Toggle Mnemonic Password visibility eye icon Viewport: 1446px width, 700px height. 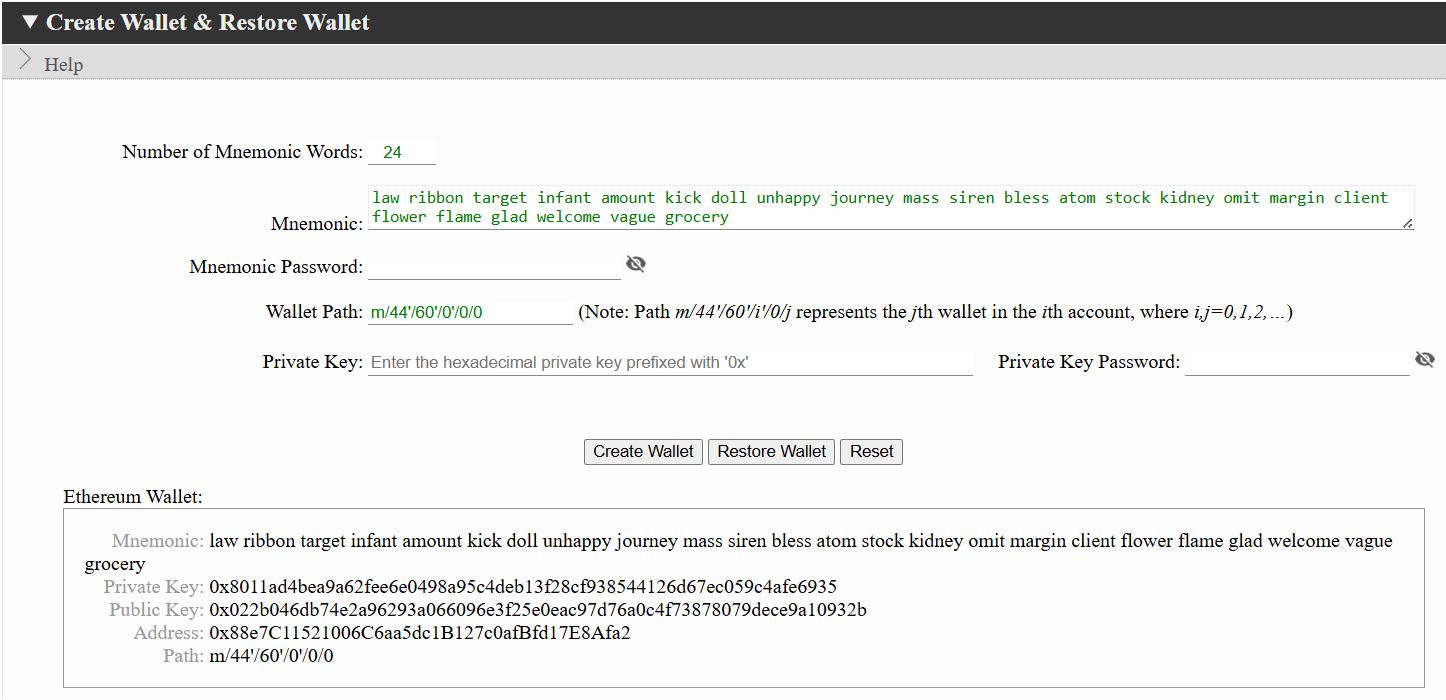pos(636,264)
